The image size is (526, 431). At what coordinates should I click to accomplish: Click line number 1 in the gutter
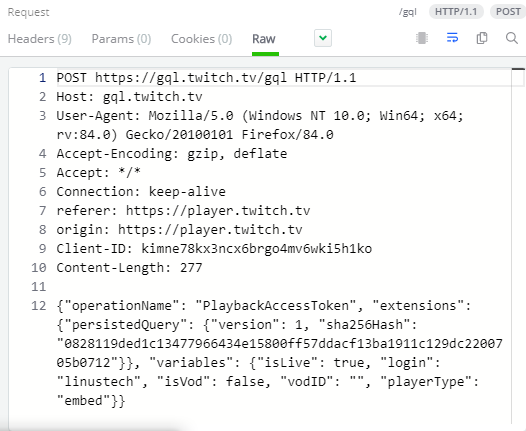(x=42, y=78)
